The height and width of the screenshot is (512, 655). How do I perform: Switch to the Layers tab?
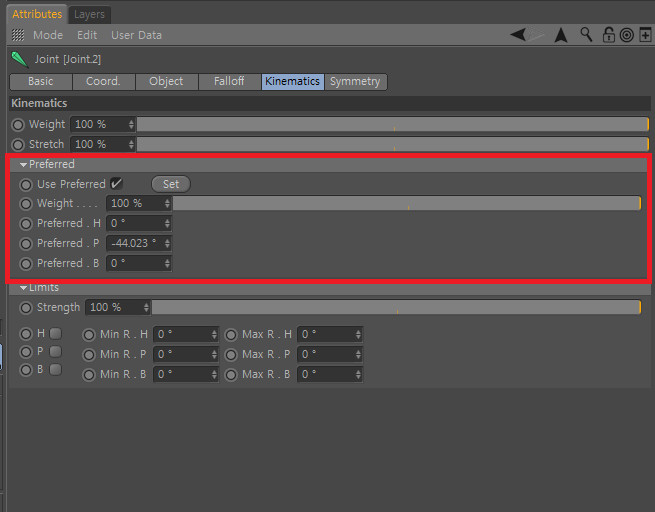tap(89, 14)
